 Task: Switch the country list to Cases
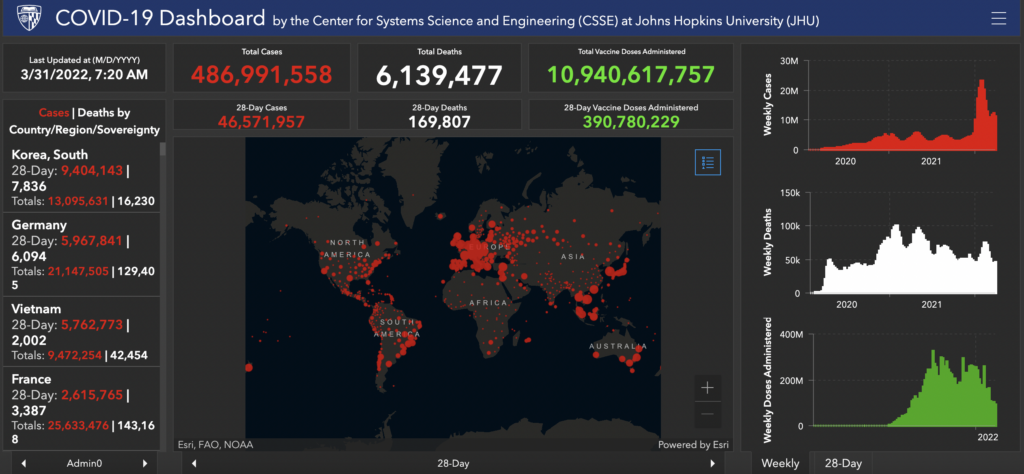[x=53, y=113]
